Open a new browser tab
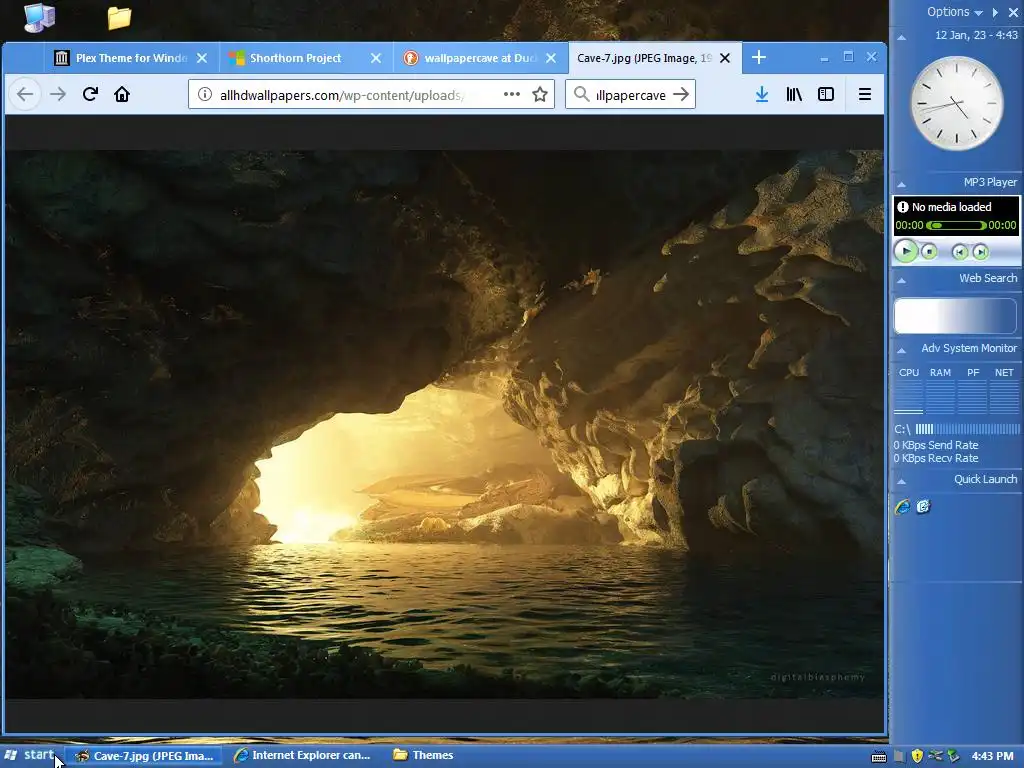 (759, 57)
